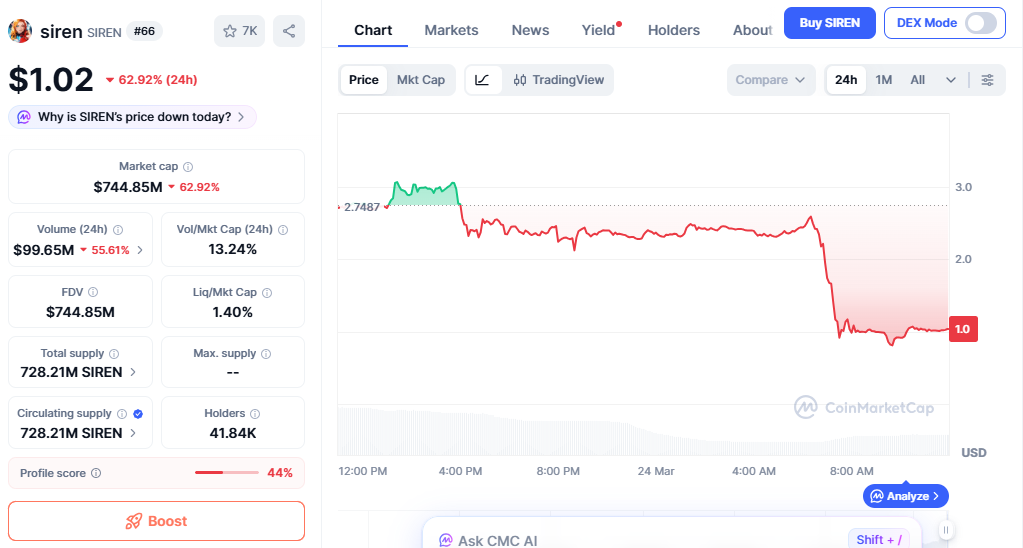Open 'Why is SIREN's price down today?'
Screen dimensions: 1023x548
click(x=132, y=117)
